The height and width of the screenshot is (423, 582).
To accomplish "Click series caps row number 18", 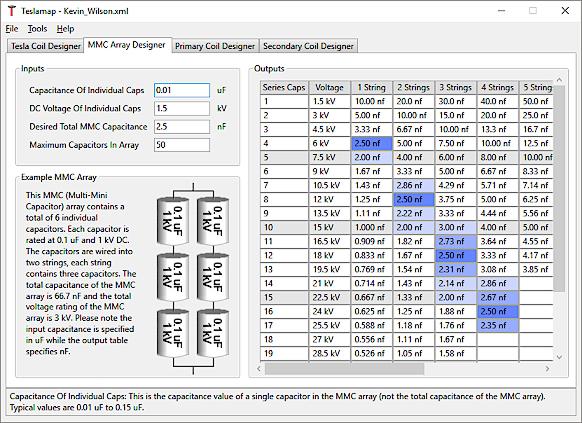I will (284, 339).
